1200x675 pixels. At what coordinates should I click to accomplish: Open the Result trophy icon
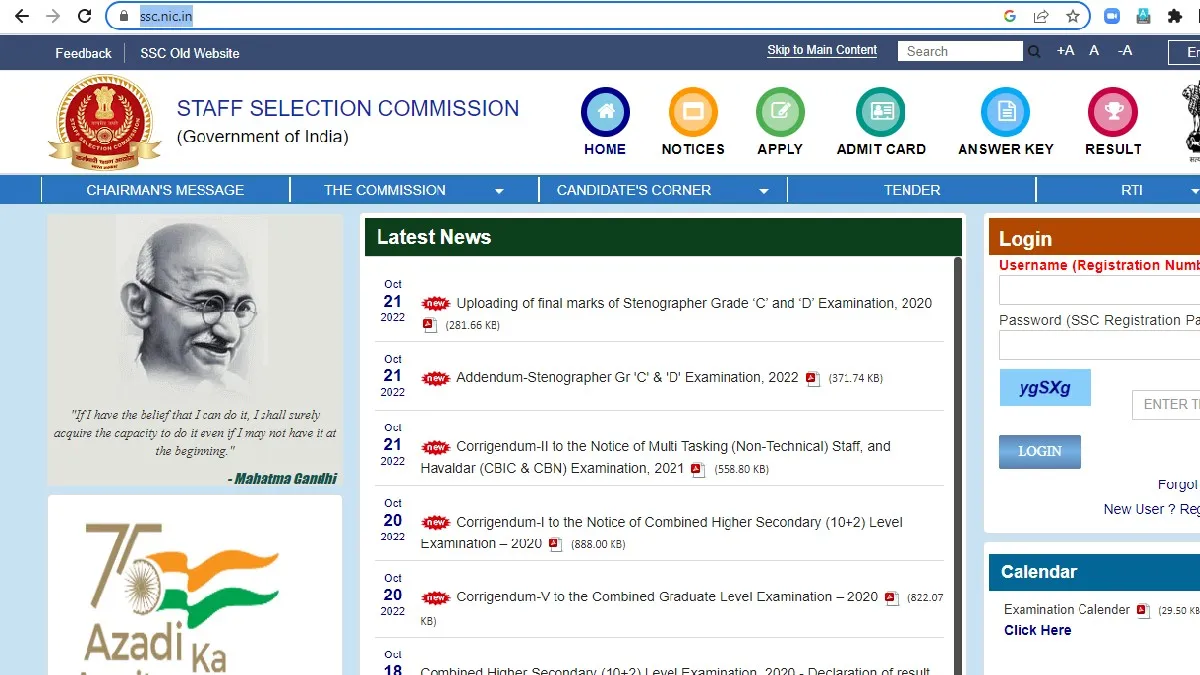(x=1112, y=112)
